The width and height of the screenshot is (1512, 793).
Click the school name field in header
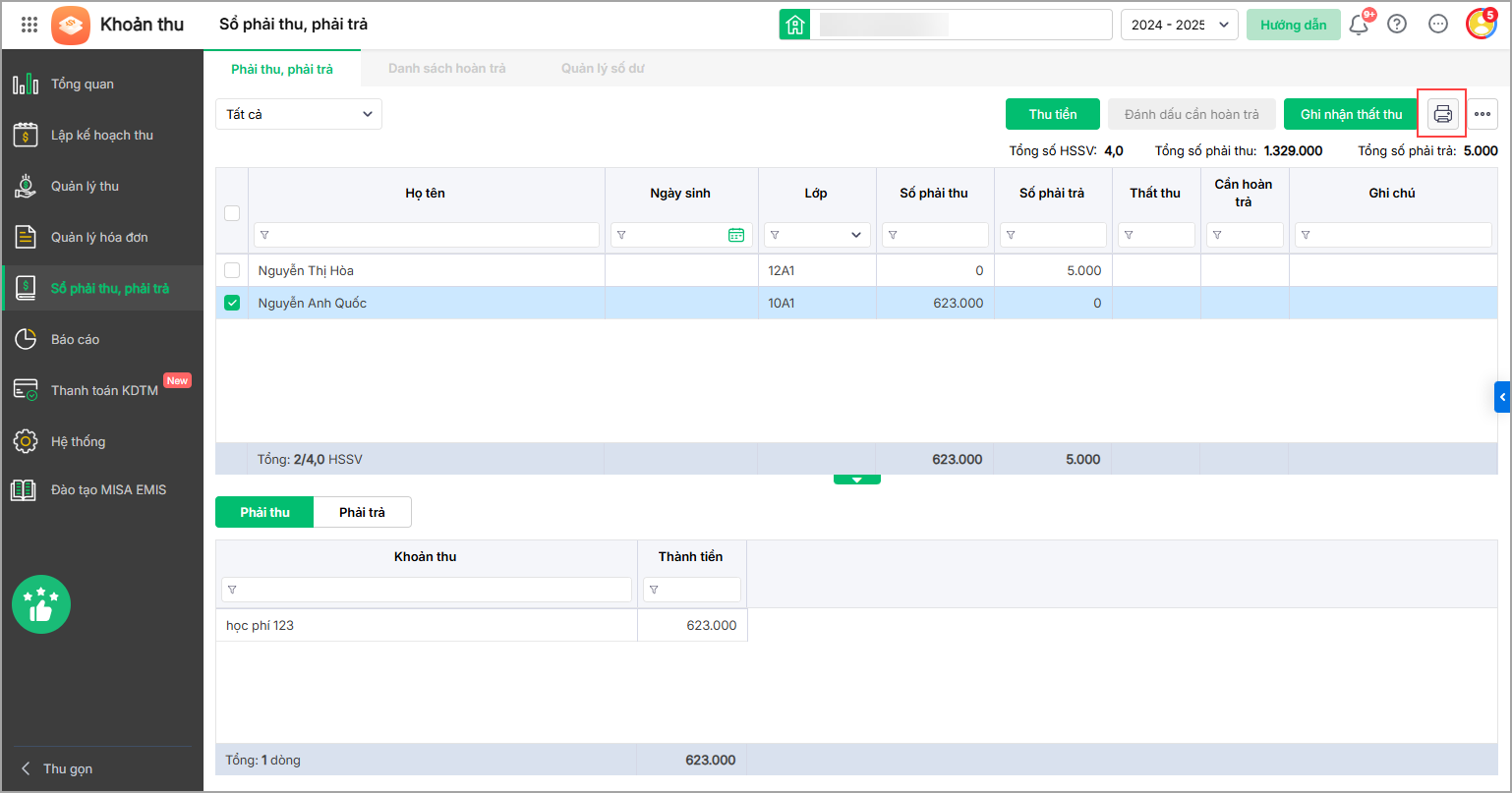click(x=960, y=25)
